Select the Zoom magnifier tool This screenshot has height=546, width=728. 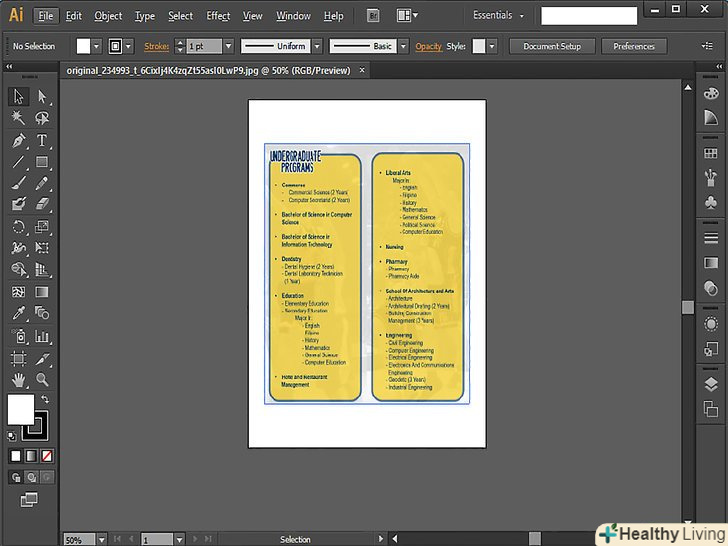pyautogui.click(x=42, y=380)
